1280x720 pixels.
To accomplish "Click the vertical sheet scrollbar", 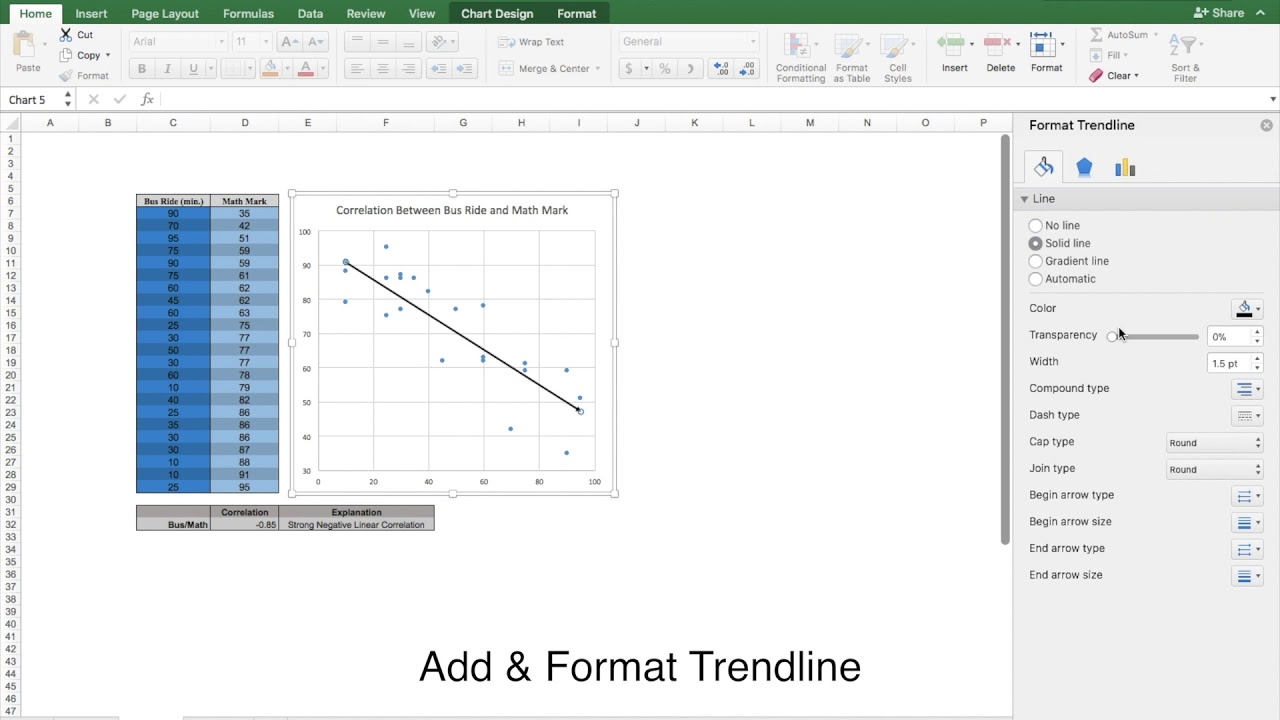I will pos(1005,340).
